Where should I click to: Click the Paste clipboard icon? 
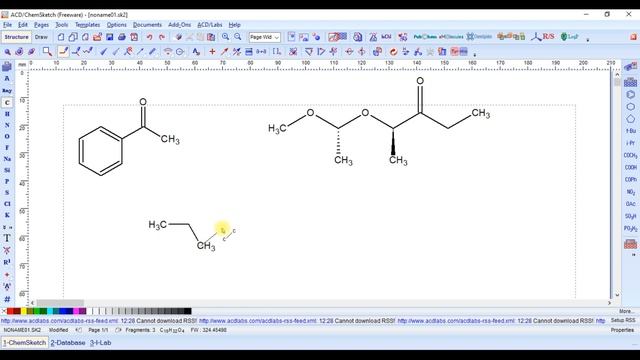[x=211, y=37]
